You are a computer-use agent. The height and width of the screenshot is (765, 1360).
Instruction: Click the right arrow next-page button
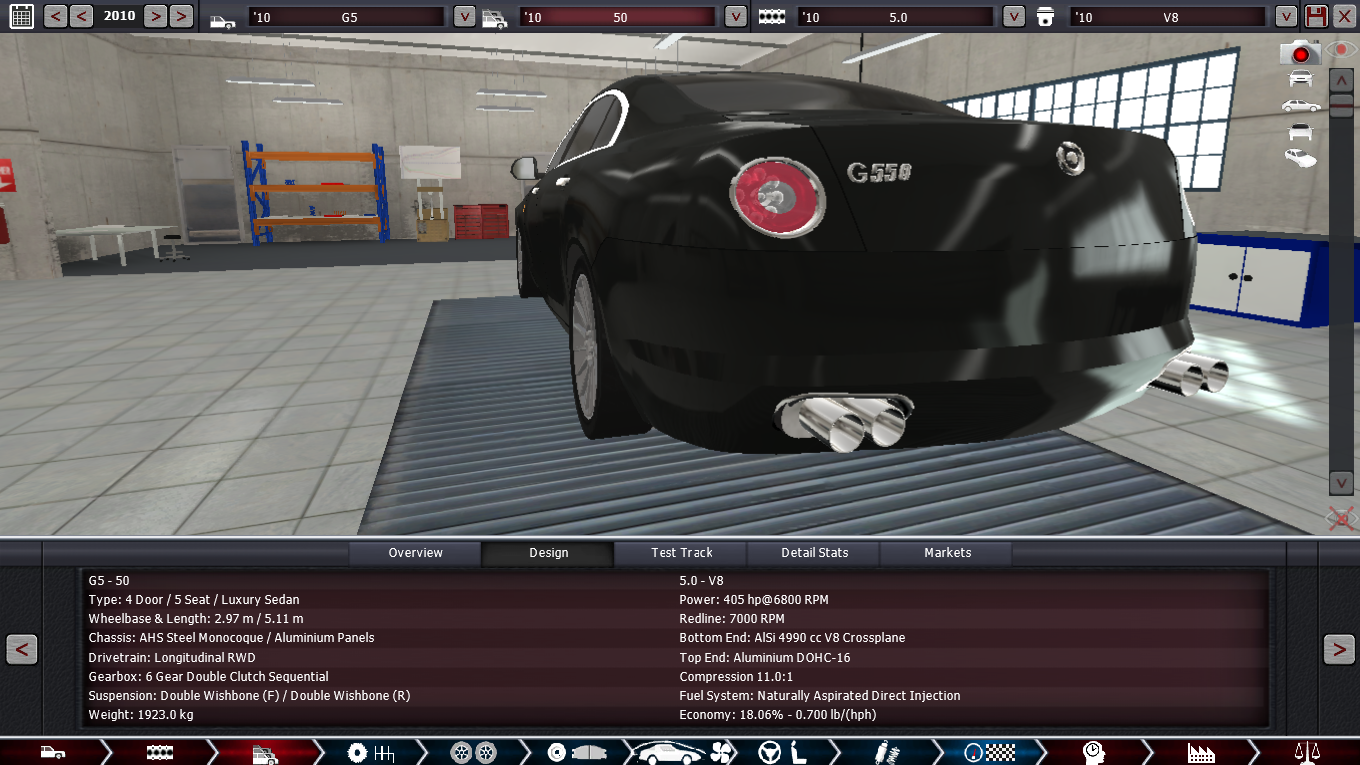point(1338,649)
